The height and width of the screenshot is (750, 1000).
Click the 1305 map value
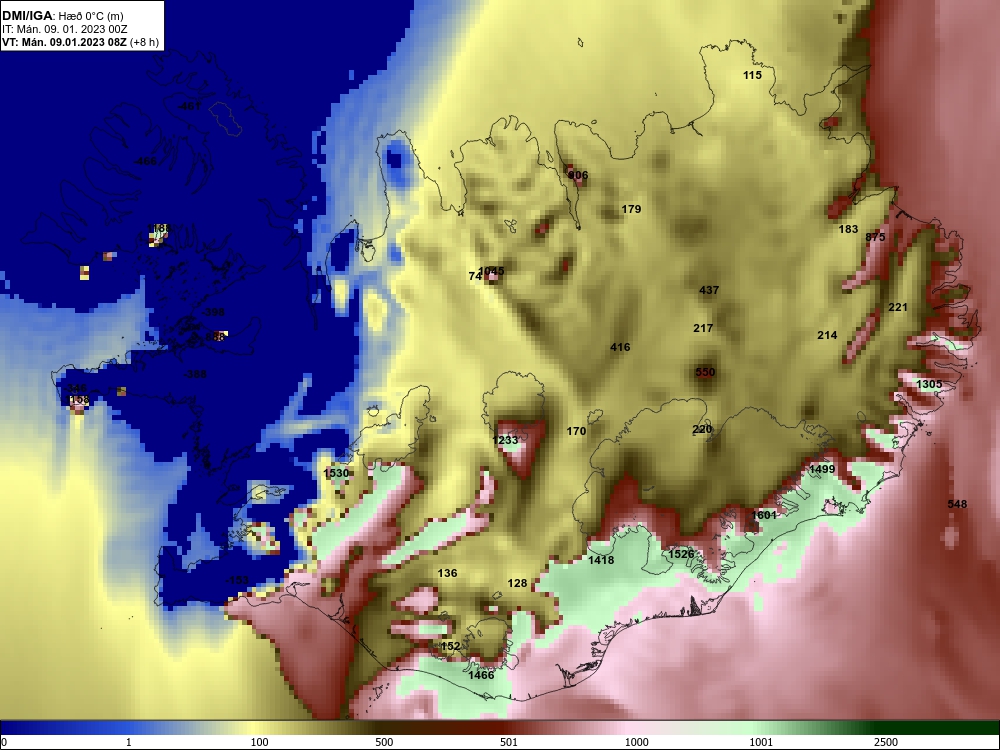point(929,385)
